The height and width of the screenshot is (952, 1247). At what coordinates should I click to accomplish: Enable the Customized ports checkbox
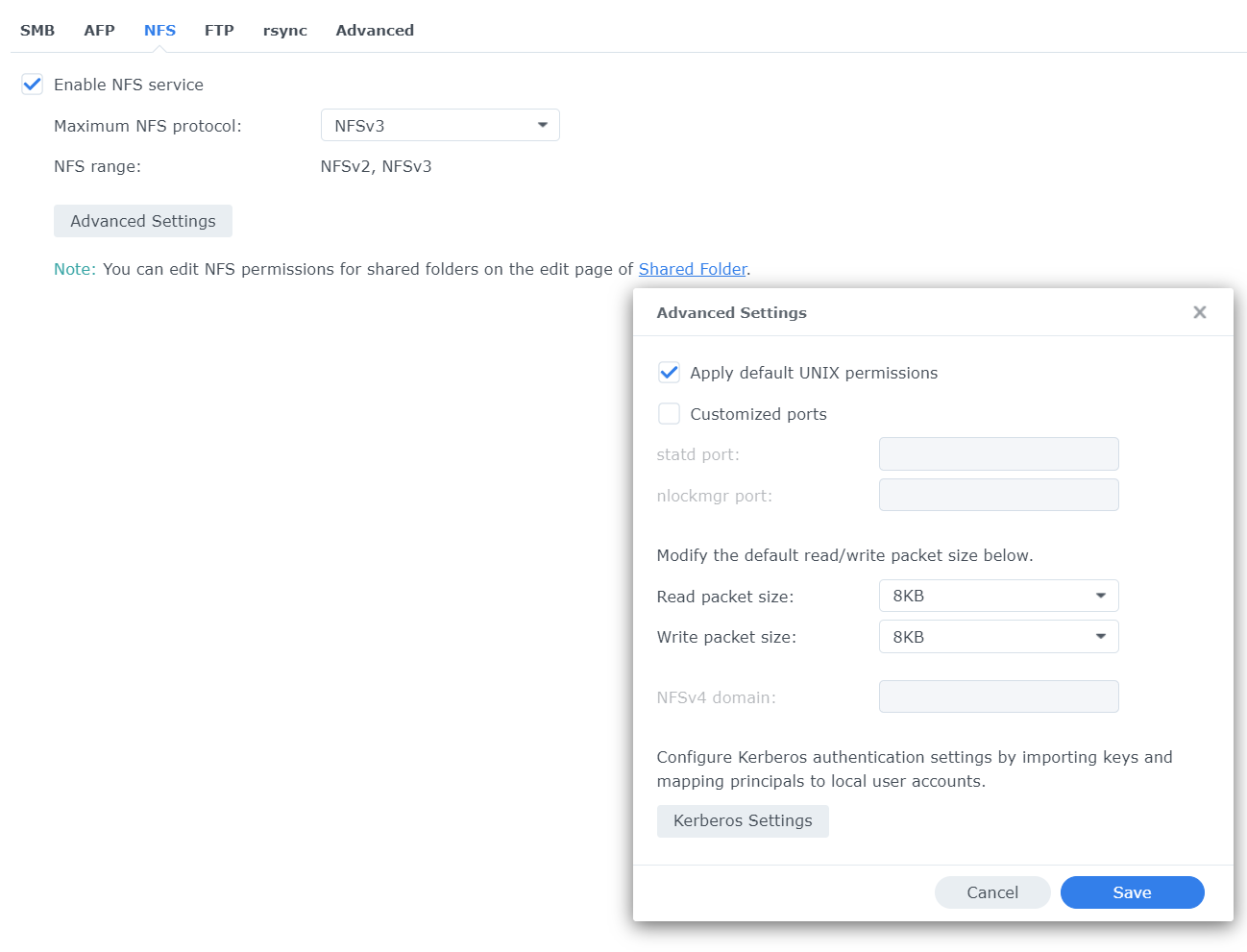point(669,414)
